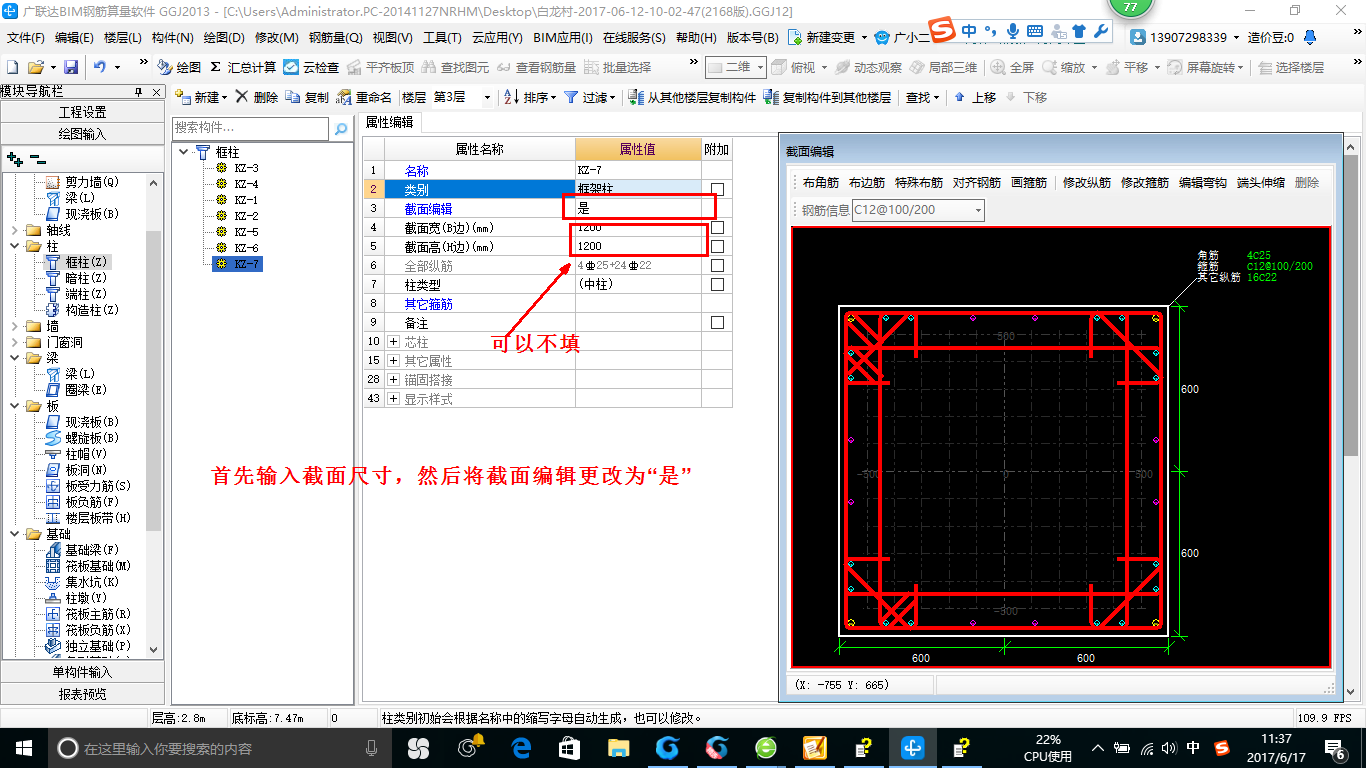
Task: Open the 构件(N) menu
Action: tap(172, 37)
